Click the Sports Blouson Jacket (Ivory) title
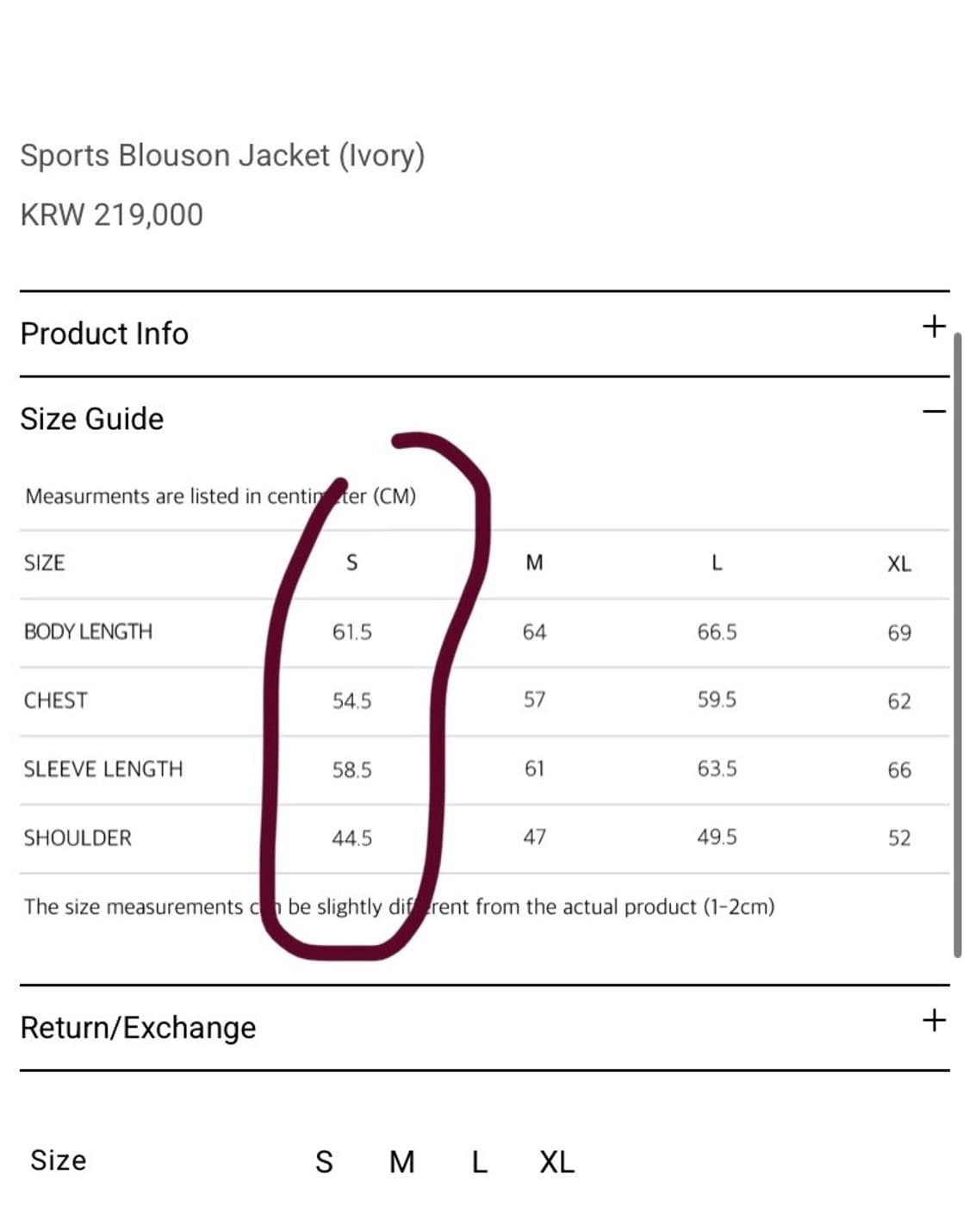The width and height of the screenshot is (969, 1232). (x=222, y=155)
